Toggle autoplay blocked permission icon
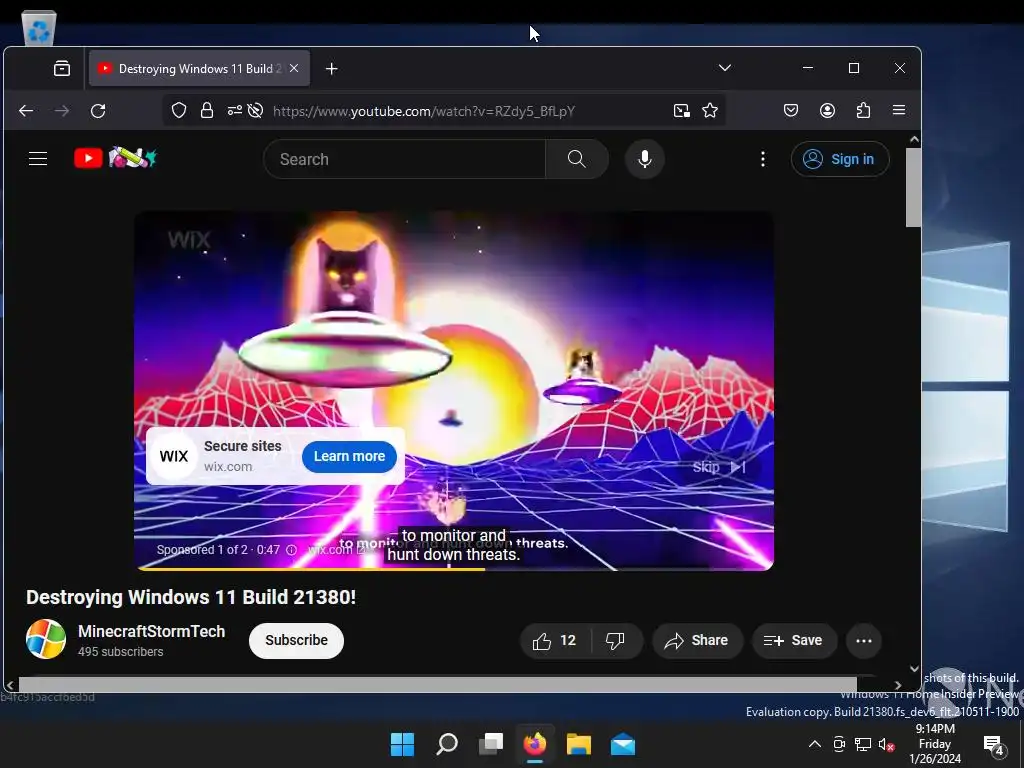 tap(255, 110)
